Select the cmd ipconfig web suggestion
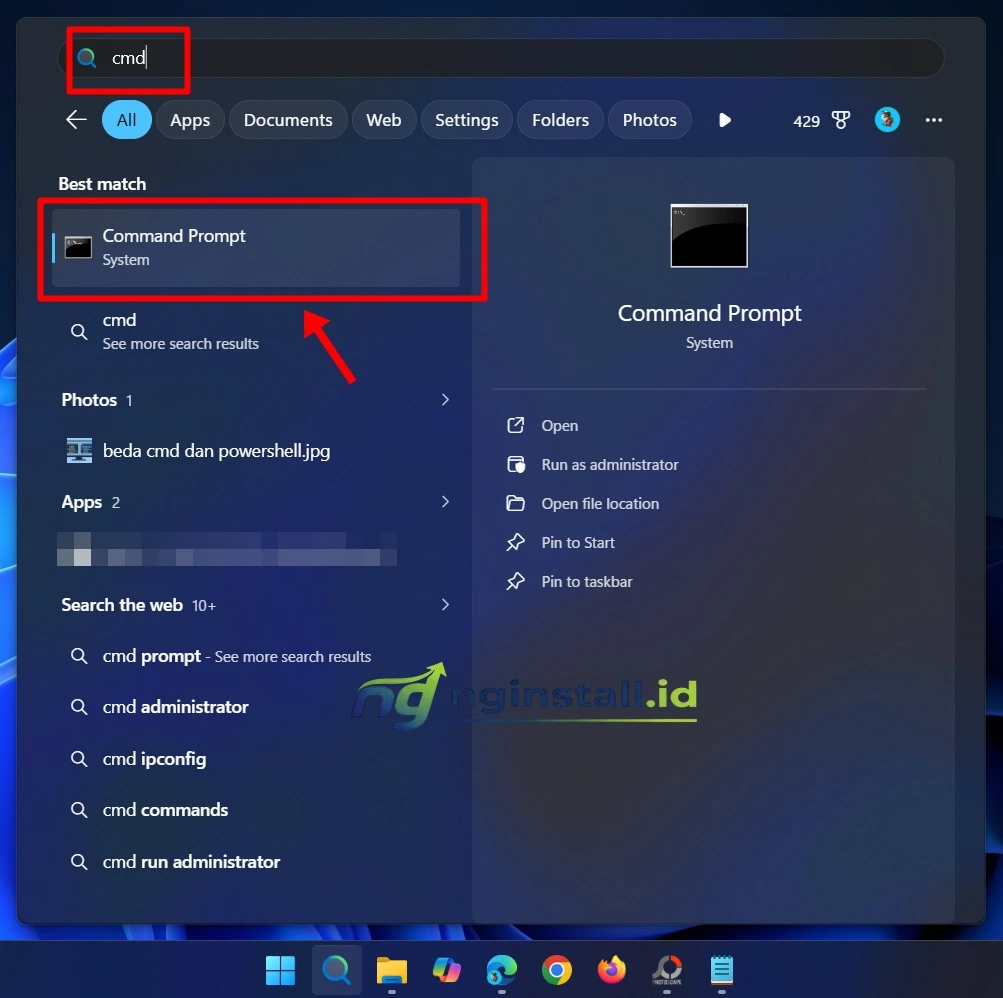The image size is (1003, 998). pos(256,759)
